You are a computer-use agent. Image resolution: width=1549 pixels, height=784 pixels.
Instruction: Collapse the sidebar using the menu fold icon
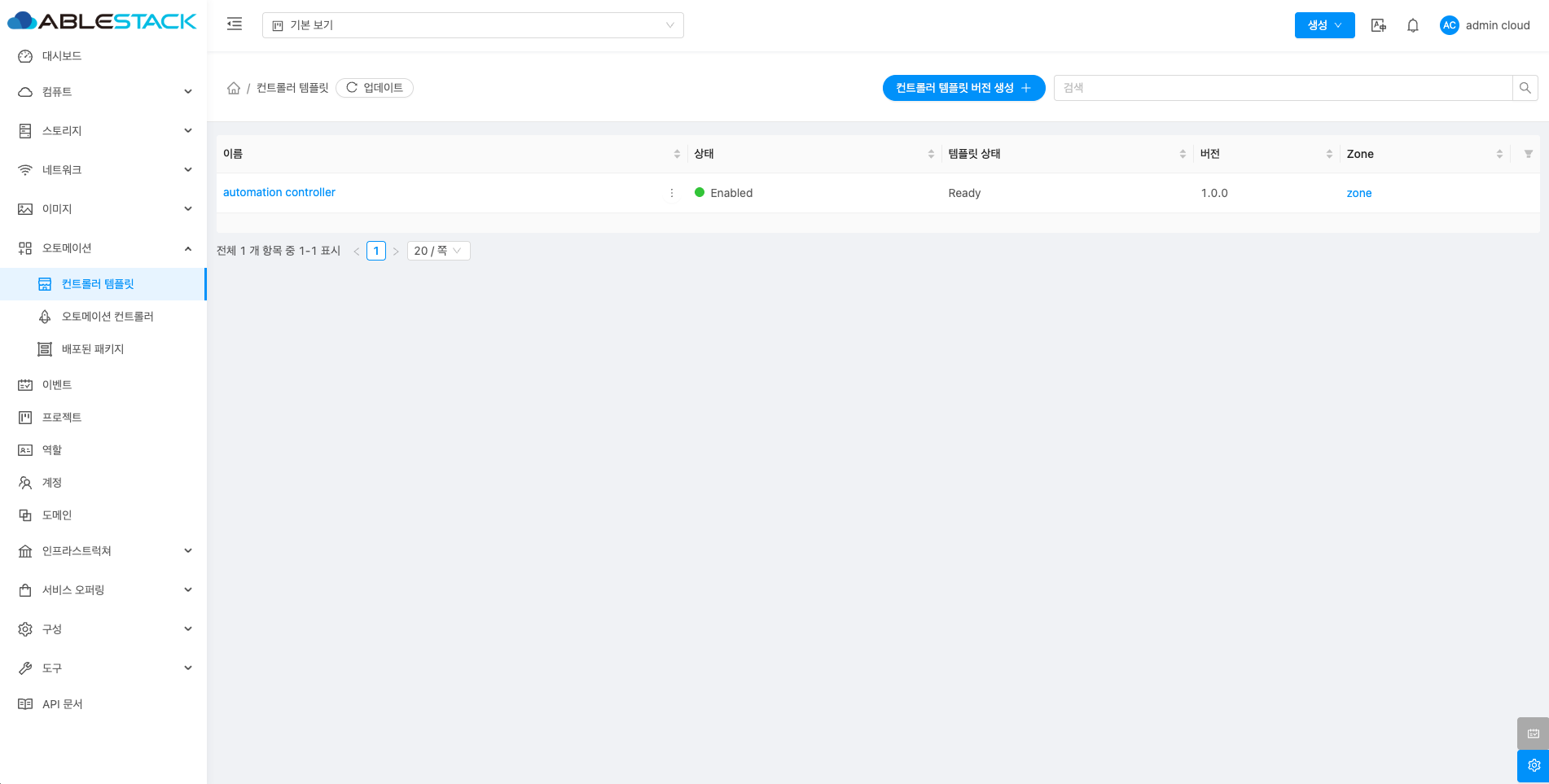pos(235,24)
